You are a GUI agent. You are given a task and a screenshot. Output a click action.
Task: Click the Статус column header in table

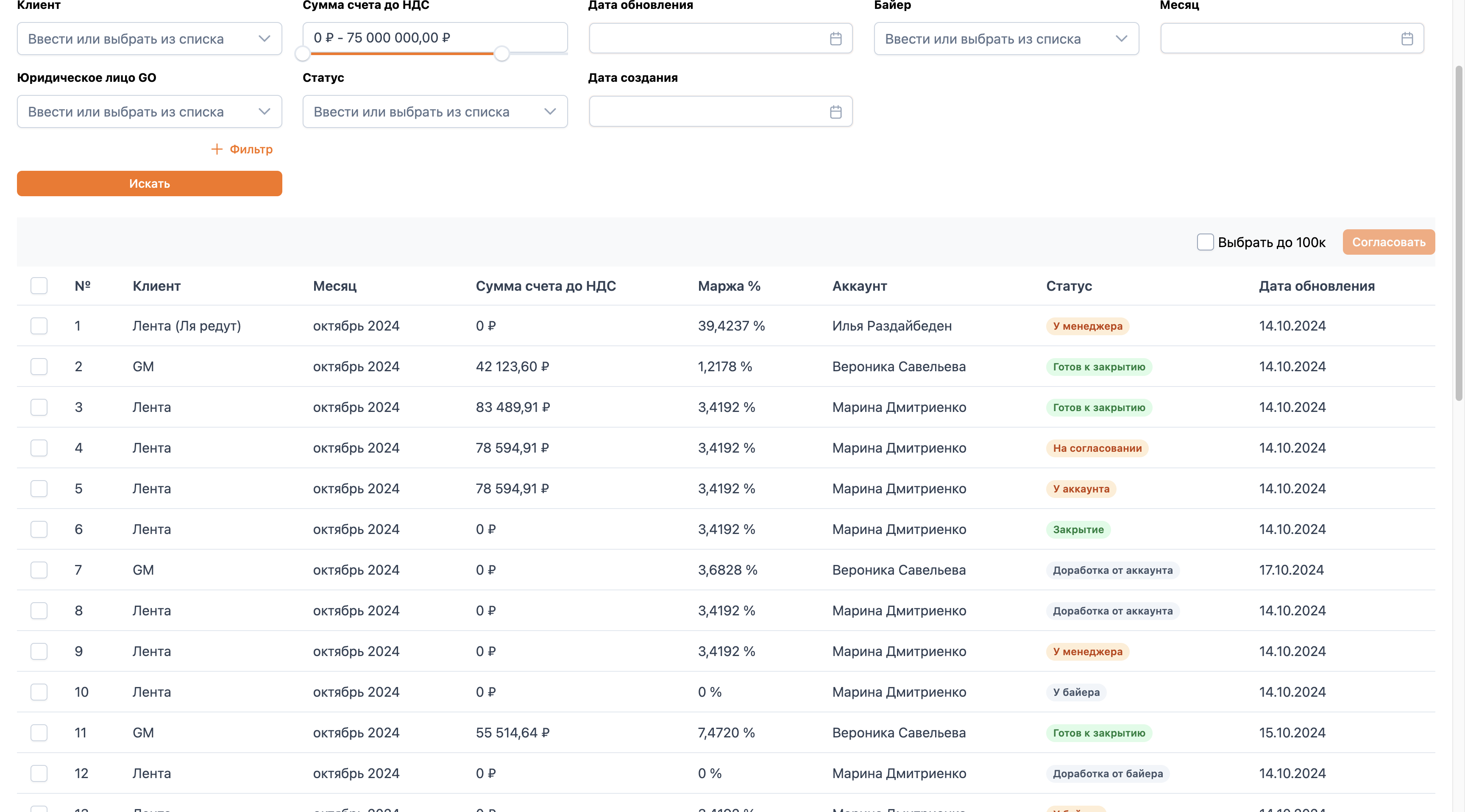coord(1069,286)
